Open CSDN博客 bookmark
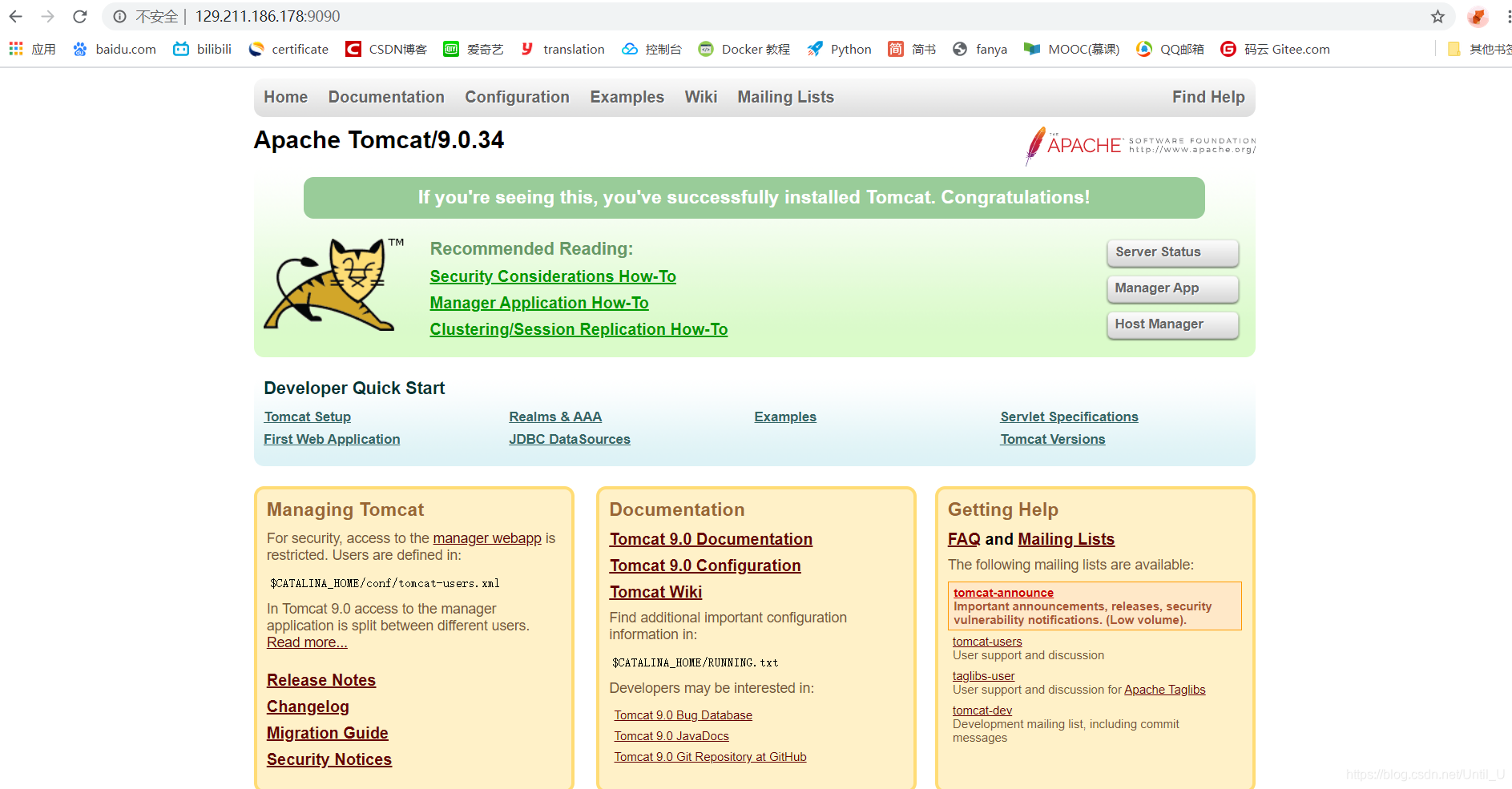Screen dimensions: 1512x789 coord(386,49)
